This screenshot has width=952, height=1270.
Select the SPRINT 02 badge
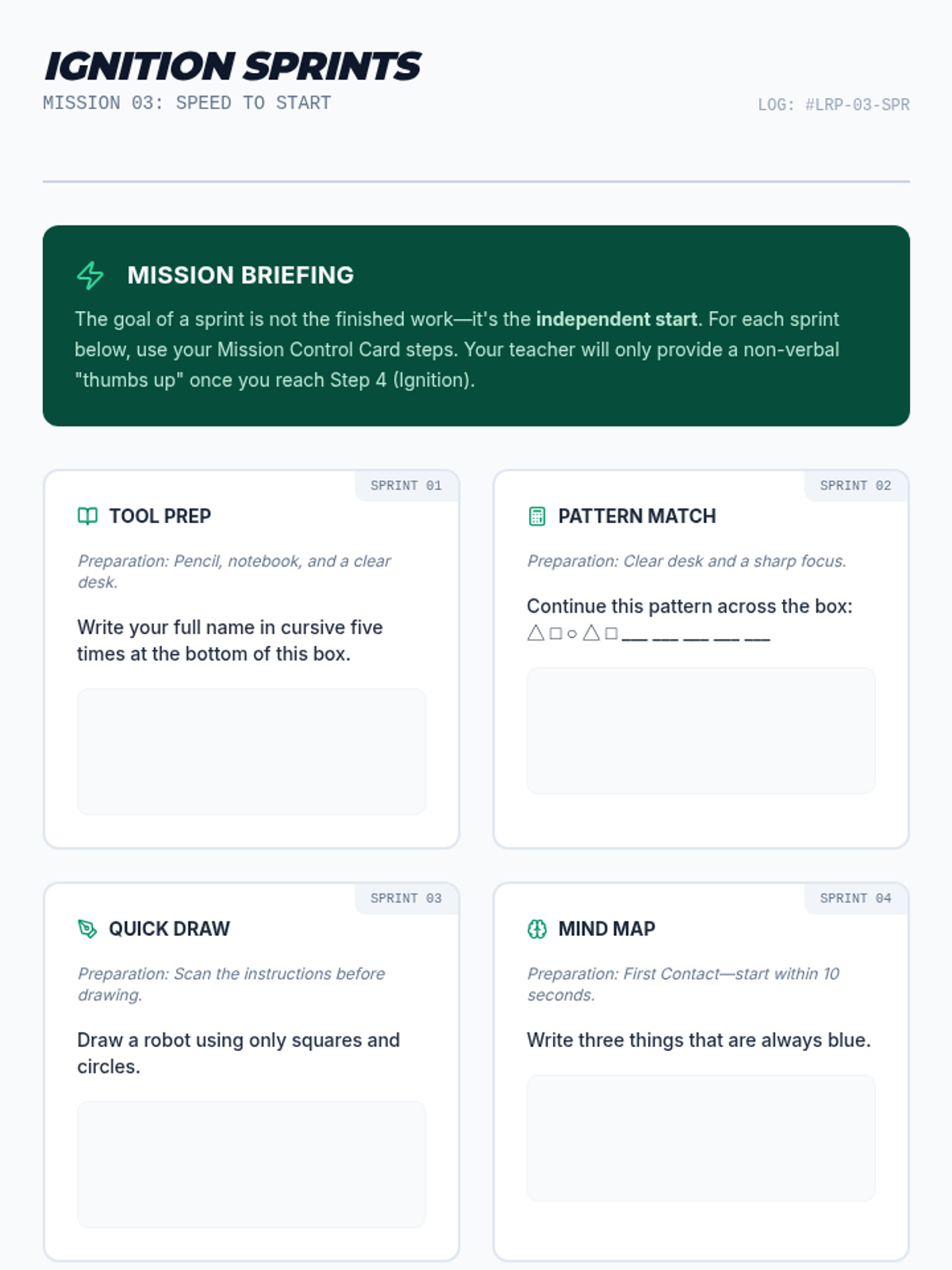[x=856, y=486]
